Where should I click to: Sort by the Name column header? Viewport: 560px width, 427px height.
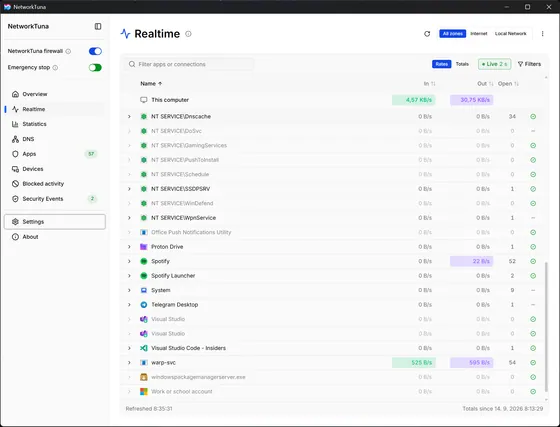click(151, 84)
